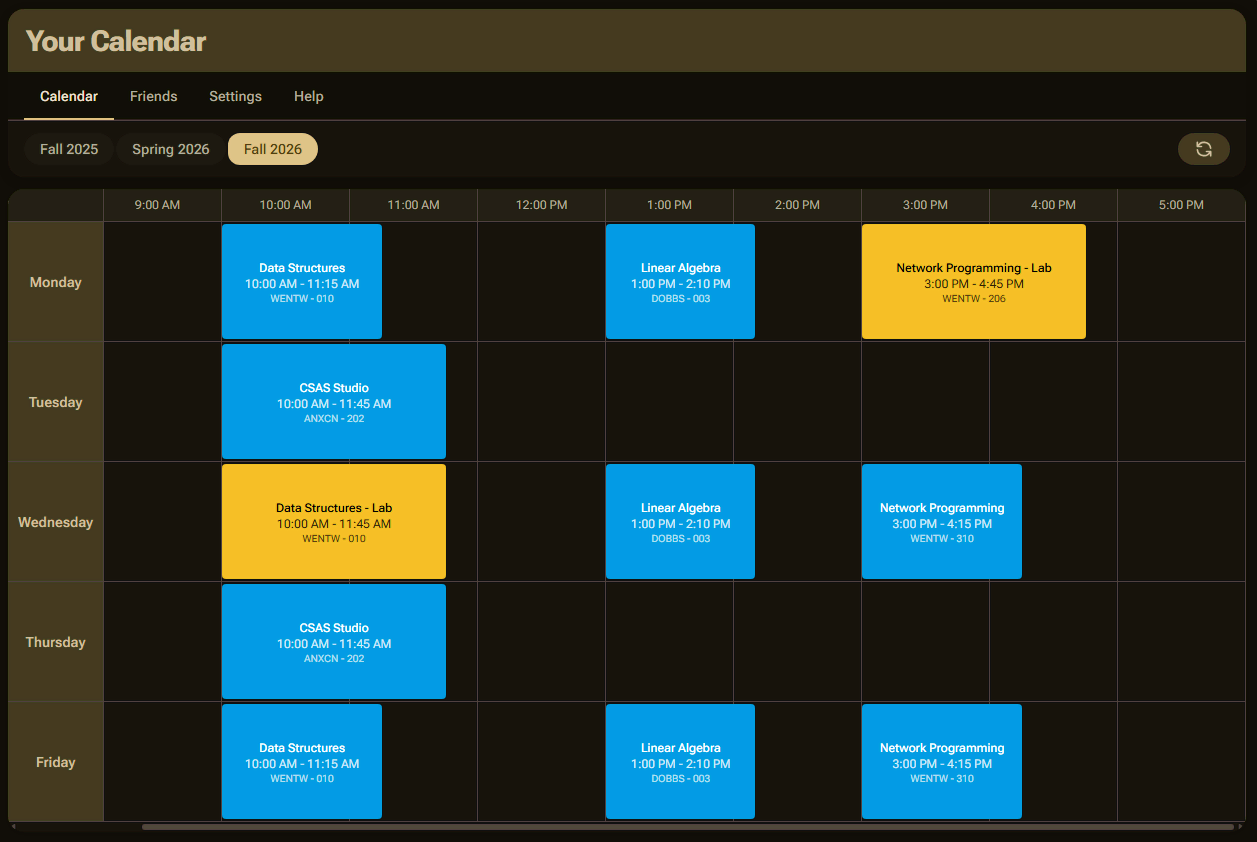Open Monday's Data Structures class block

tap(302, 282)
